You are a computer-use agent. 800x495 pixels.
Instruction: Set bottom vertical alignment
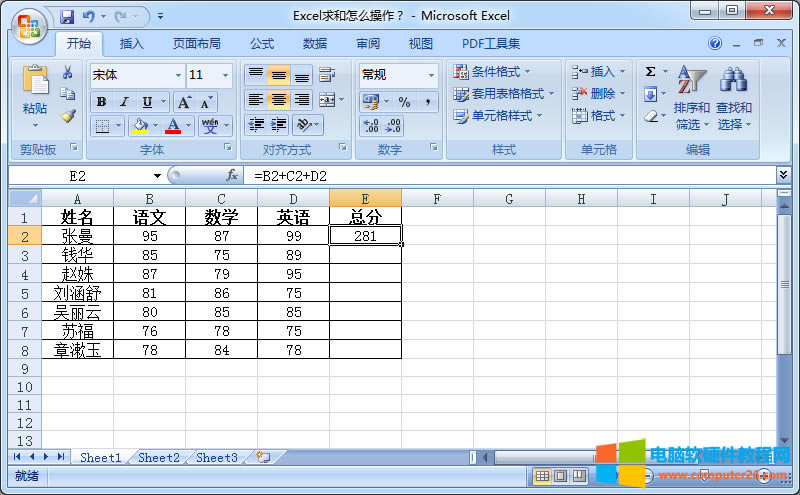[302, 75]
